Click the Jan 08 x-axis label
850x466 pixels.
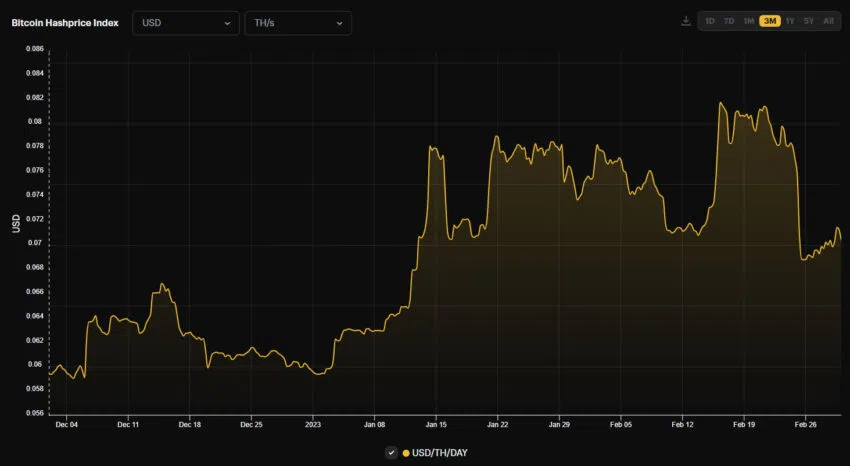click(x=375, y=425)
